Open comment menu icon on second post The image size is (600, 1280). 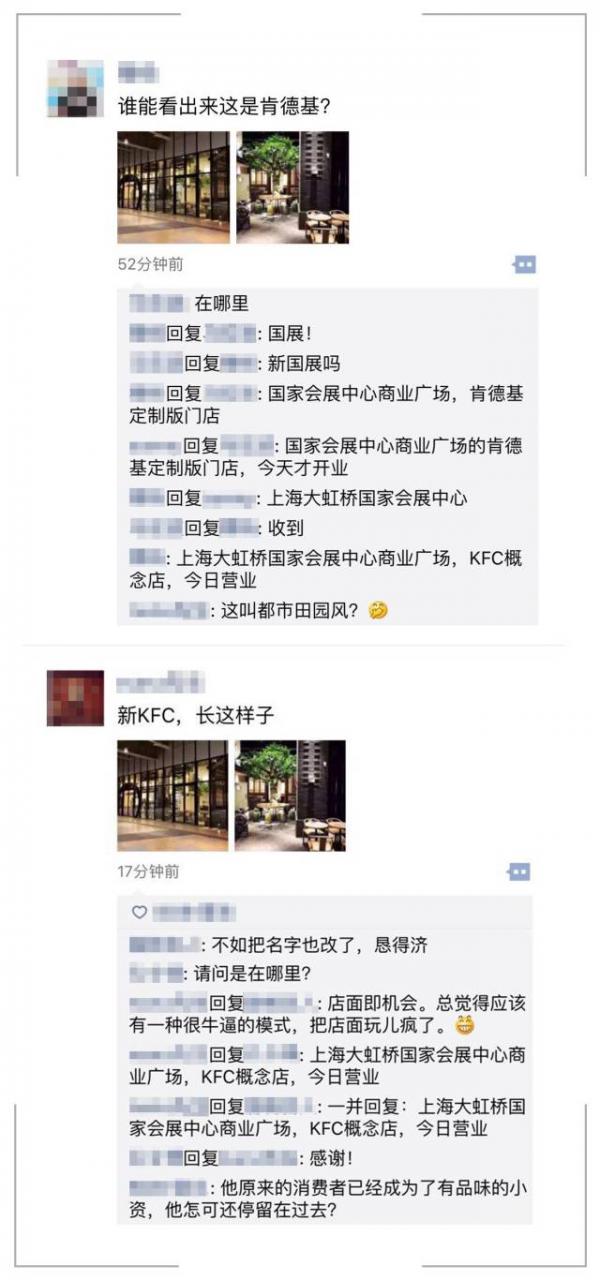pyautogui.click(x=519, y=871)
